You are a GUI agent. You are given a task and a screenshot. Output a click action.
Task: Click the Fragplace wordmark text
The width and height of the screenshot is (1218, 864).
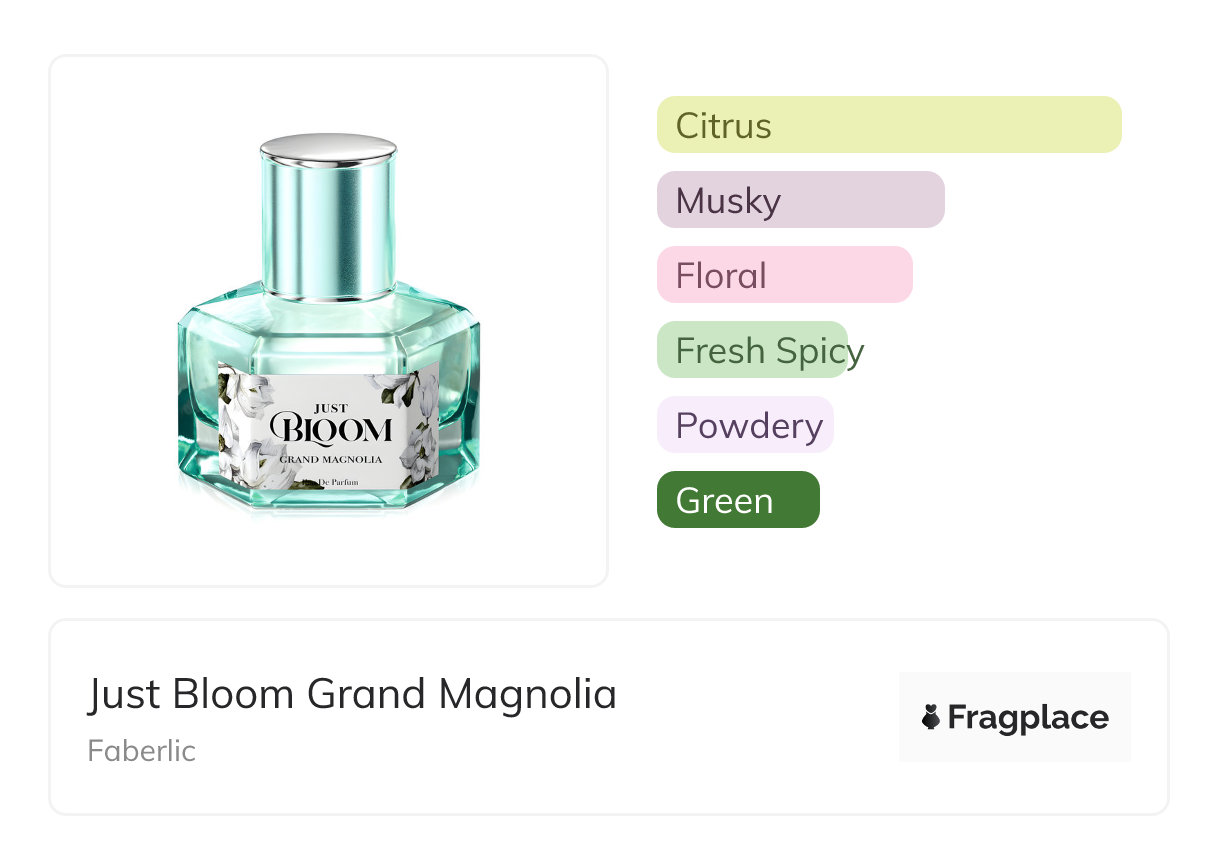(x=1028, y=718)
